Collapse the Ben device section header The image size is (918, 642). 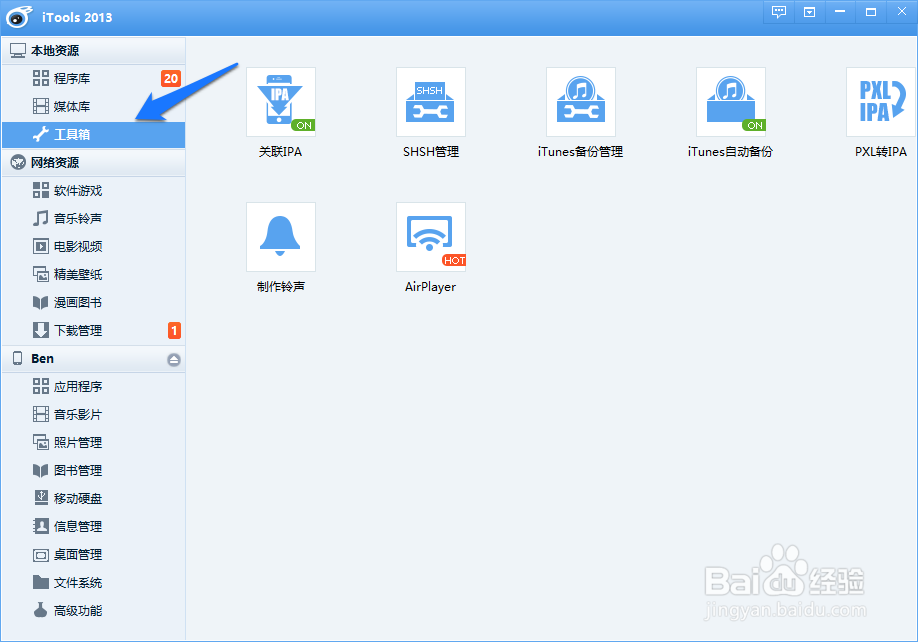pos(94,359)
